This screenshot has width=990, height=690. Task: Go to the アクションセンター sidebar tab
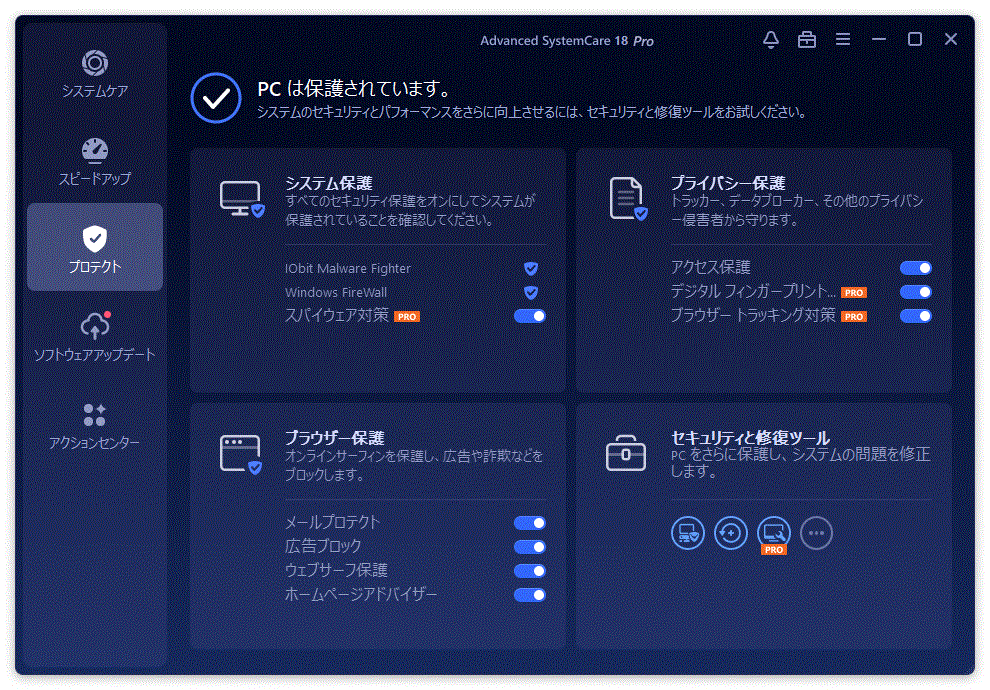click(95, 425)
